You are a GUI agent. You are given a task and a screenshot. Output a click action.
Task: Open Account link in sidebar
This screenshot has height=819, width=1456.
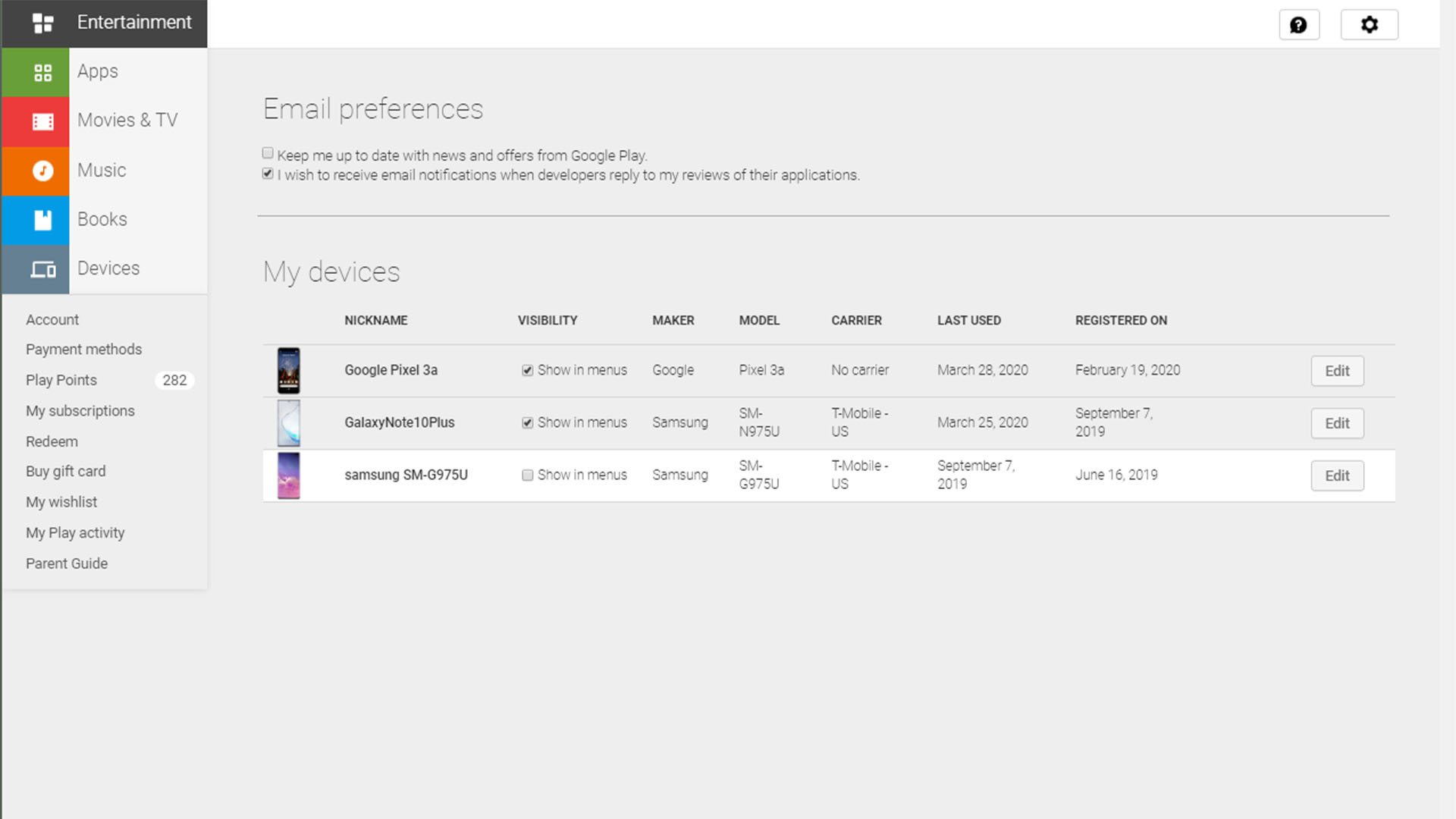pyautogui.click(x=52, y=320)
